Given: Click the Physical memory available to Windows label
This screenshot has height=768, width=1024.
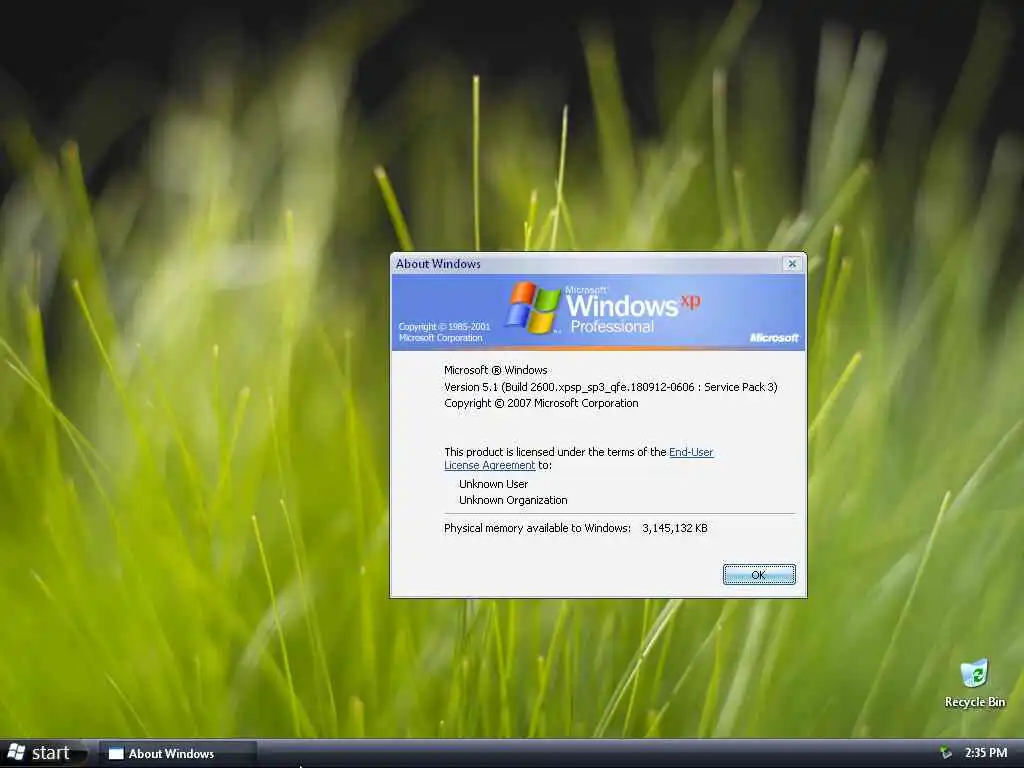Looking at the screenshot, I should (x=537, y=528).
